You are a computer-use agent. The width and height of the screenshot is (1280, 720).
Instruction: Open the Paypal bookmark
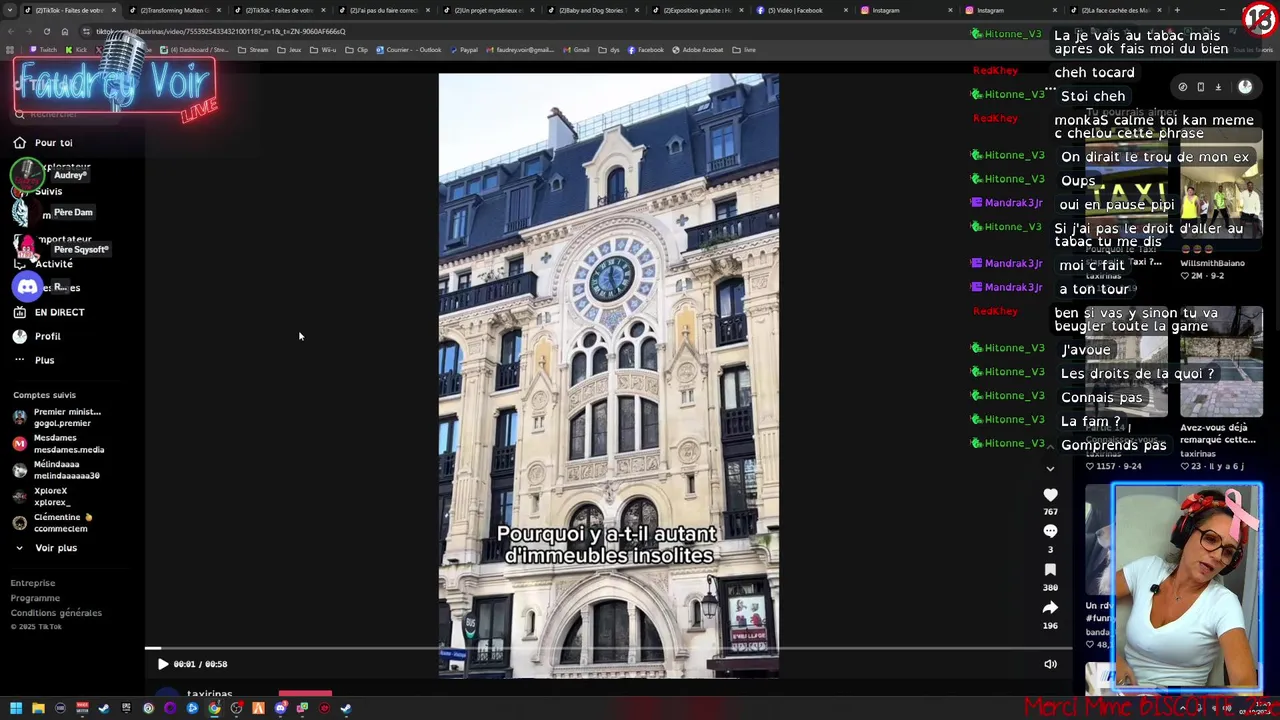click(x=463, y=50)
